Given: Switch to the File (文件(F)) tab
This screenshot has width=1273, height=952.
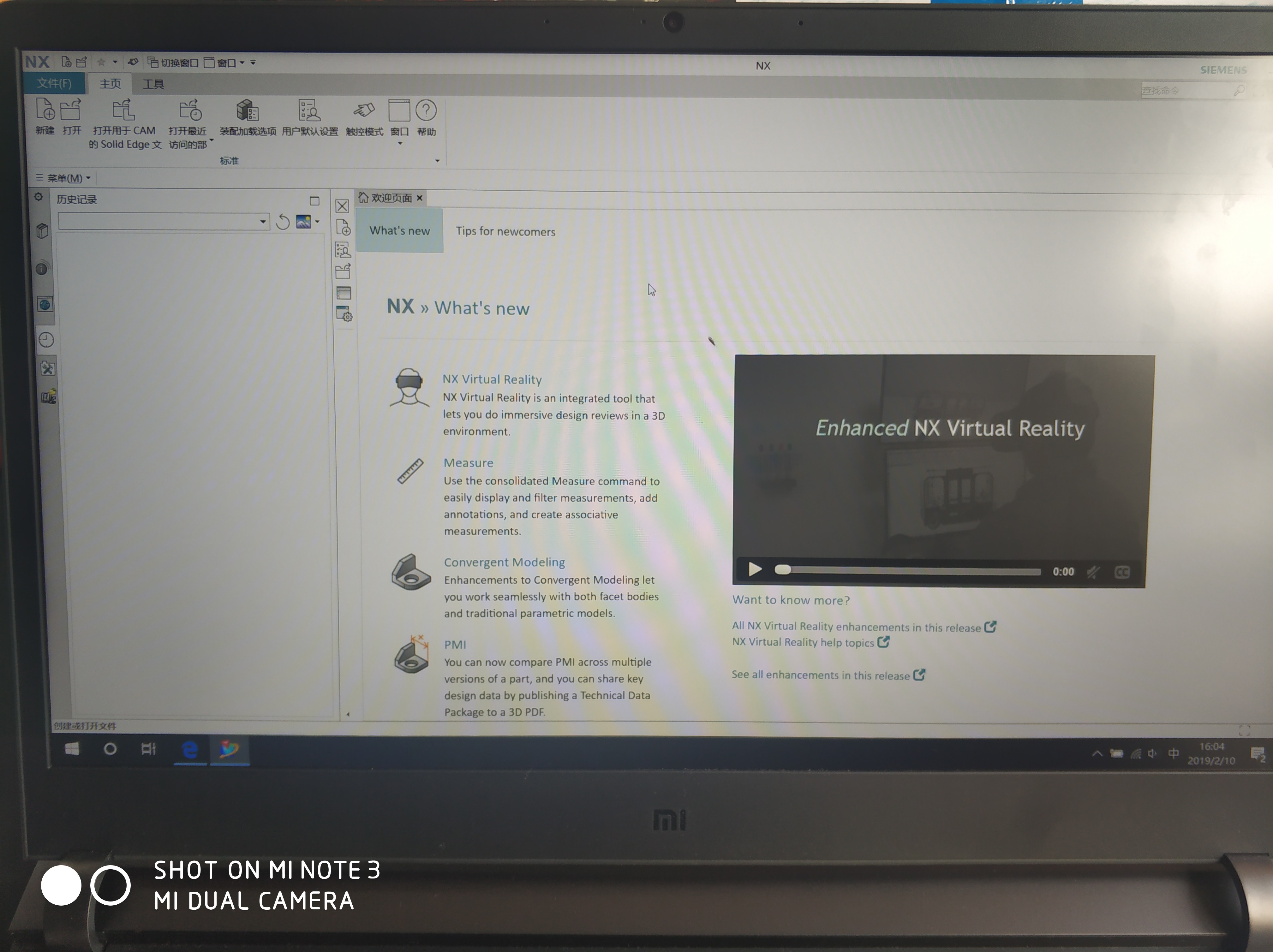Looking at the screenshot, I should point(55,83).
